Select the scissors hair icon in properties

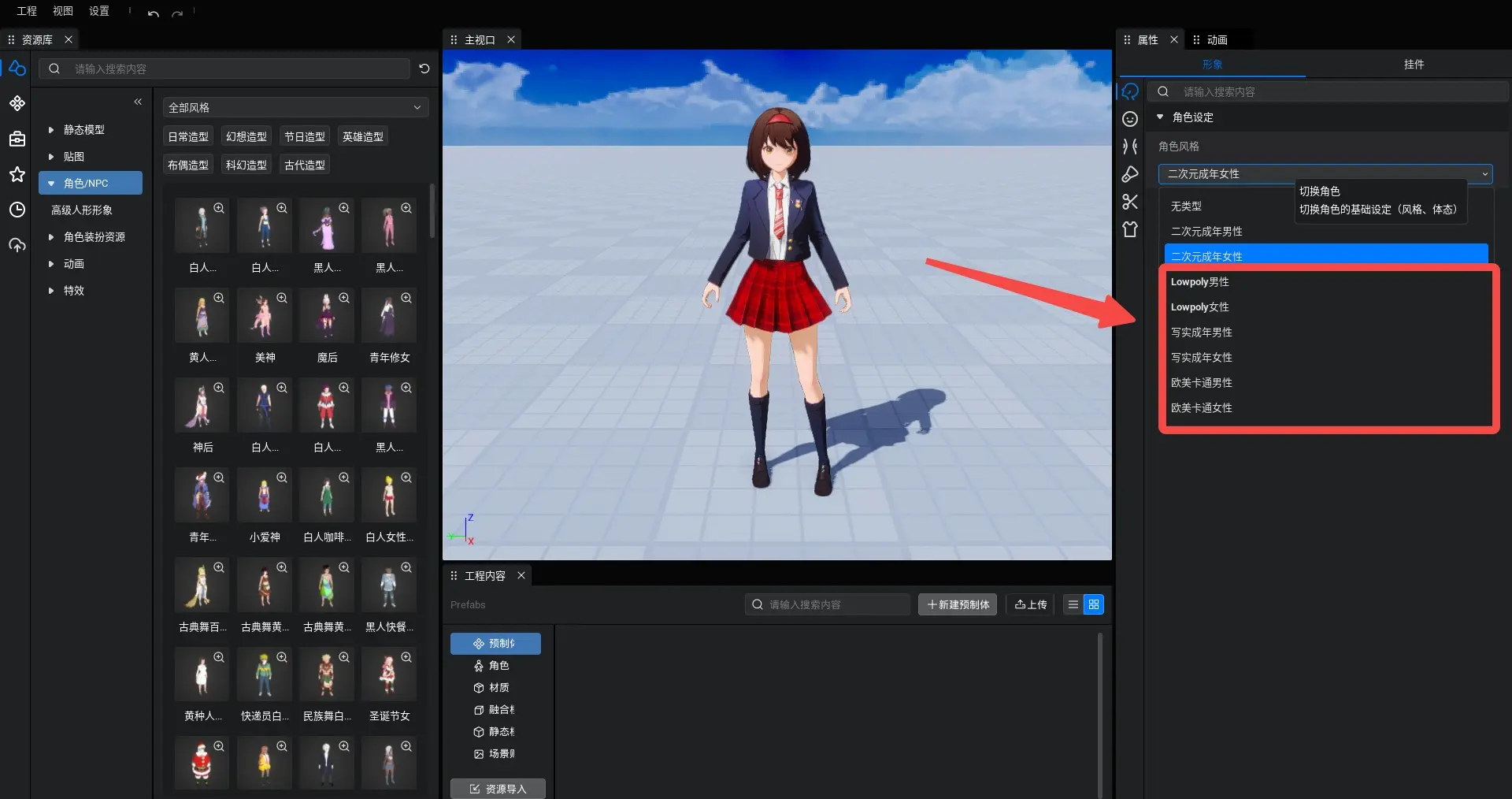tap(1130, 202)
